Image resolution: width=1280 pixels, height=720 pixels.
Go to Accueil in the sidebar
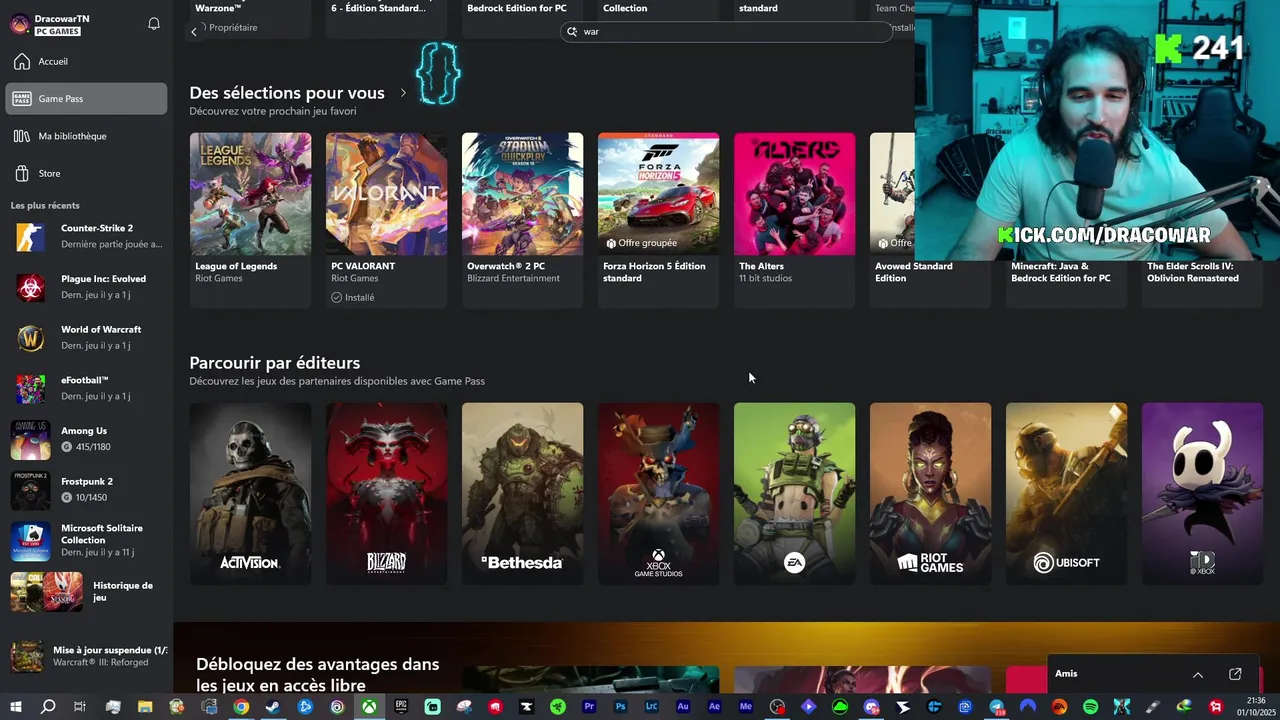pyautogui.click(x=86, y=61)
